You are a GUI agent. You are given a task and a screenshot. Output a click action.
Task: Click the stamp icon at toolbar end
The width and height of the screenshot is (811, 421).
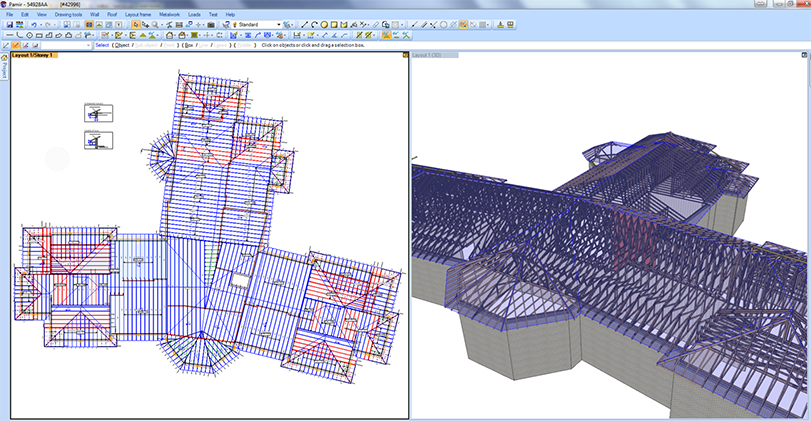point(501,24)
